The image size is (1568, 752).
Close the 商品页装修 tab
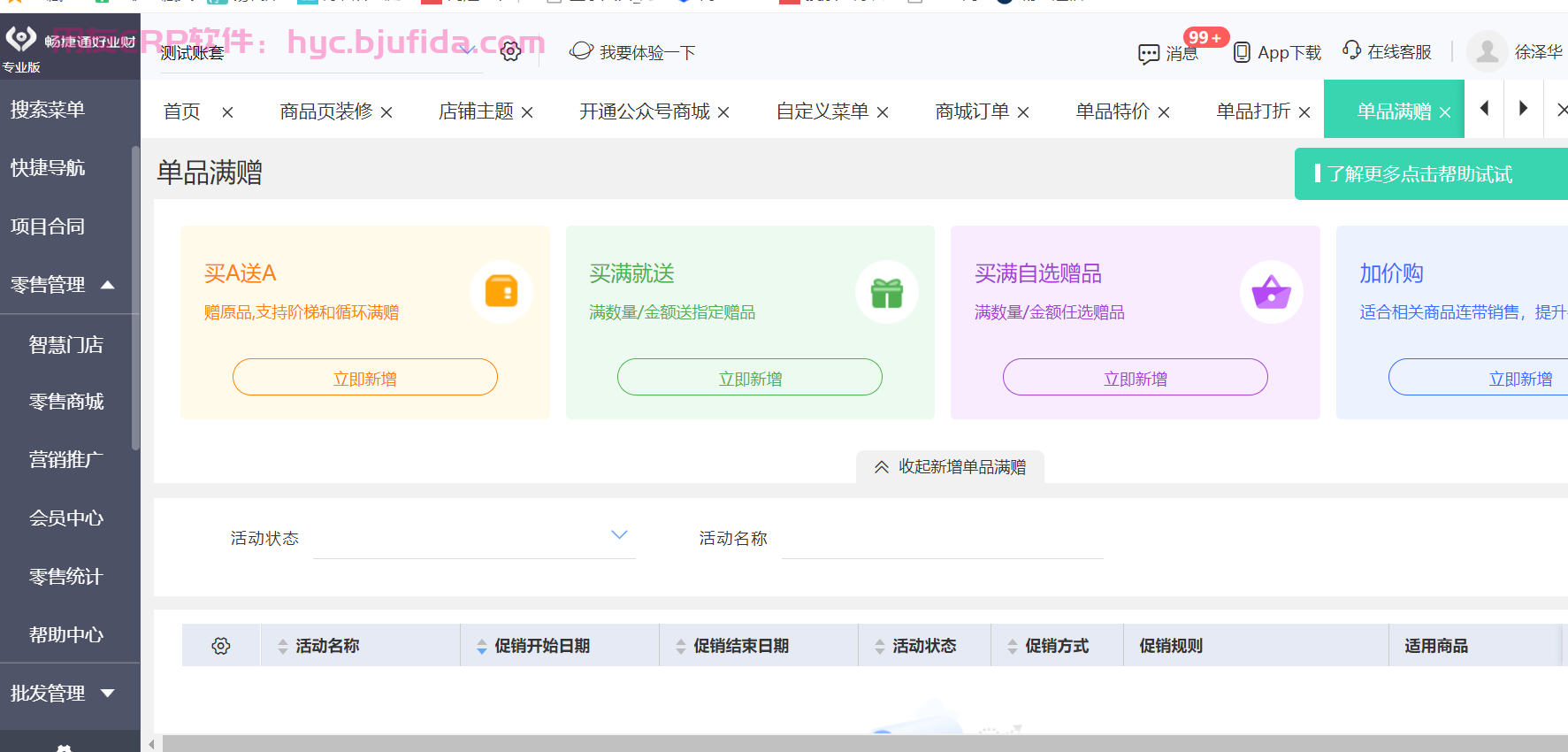[x=386, y=112]
